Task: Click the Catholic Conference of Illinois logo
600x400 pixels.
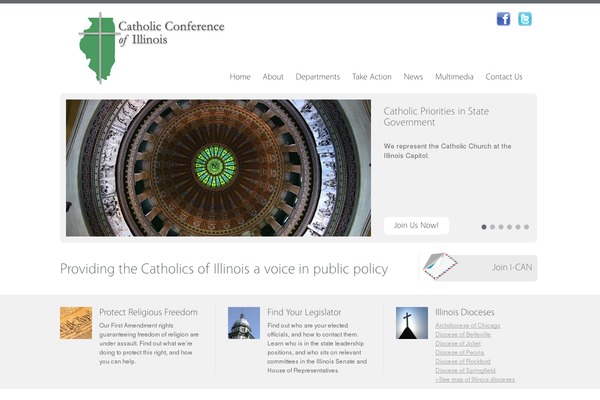Action: click(152, 47)
